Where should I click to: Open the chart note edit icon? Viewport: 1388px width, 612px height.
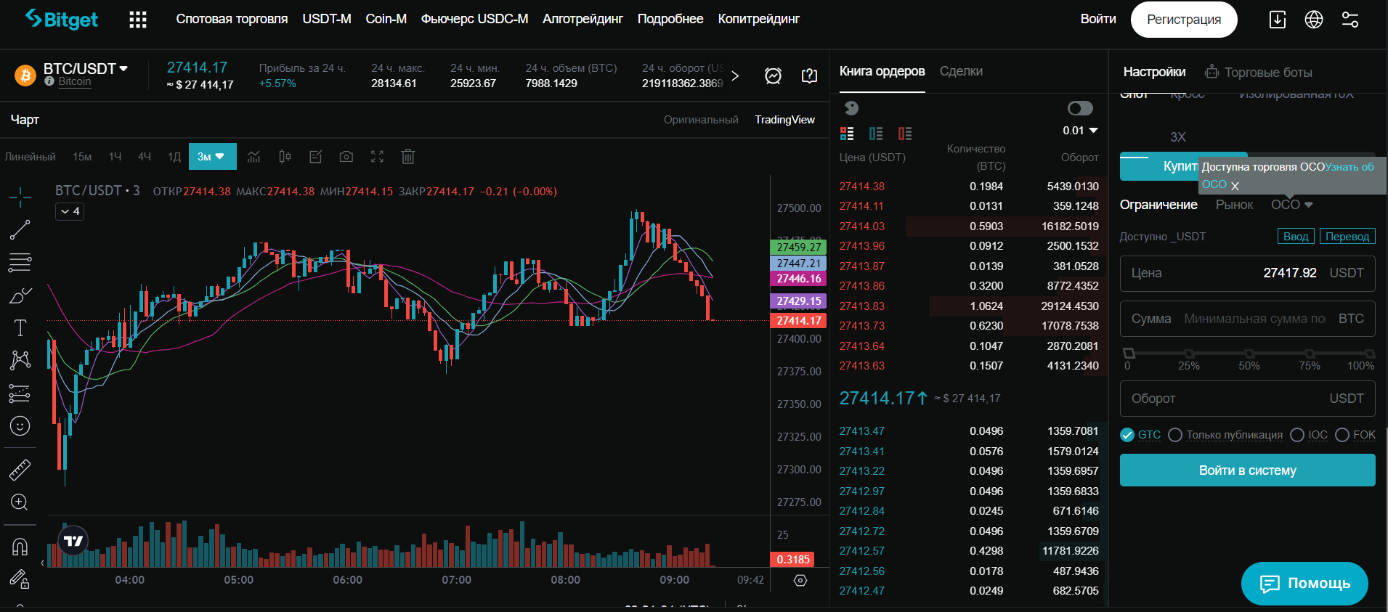(316, 156)
